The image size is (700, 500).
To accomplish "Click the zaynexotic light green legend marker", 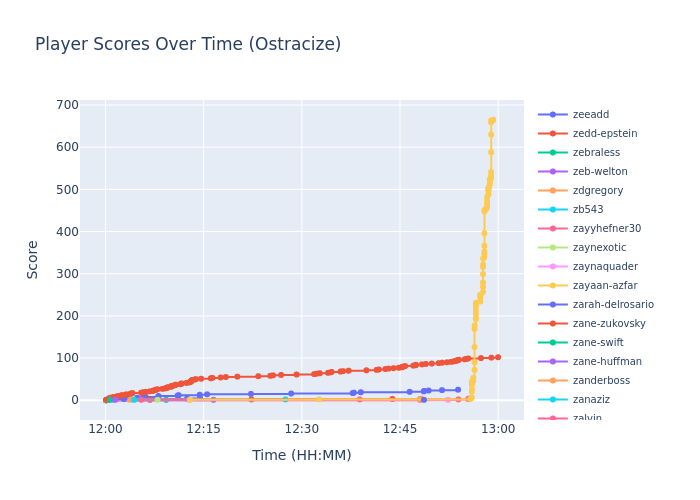I will pos(553,248).
